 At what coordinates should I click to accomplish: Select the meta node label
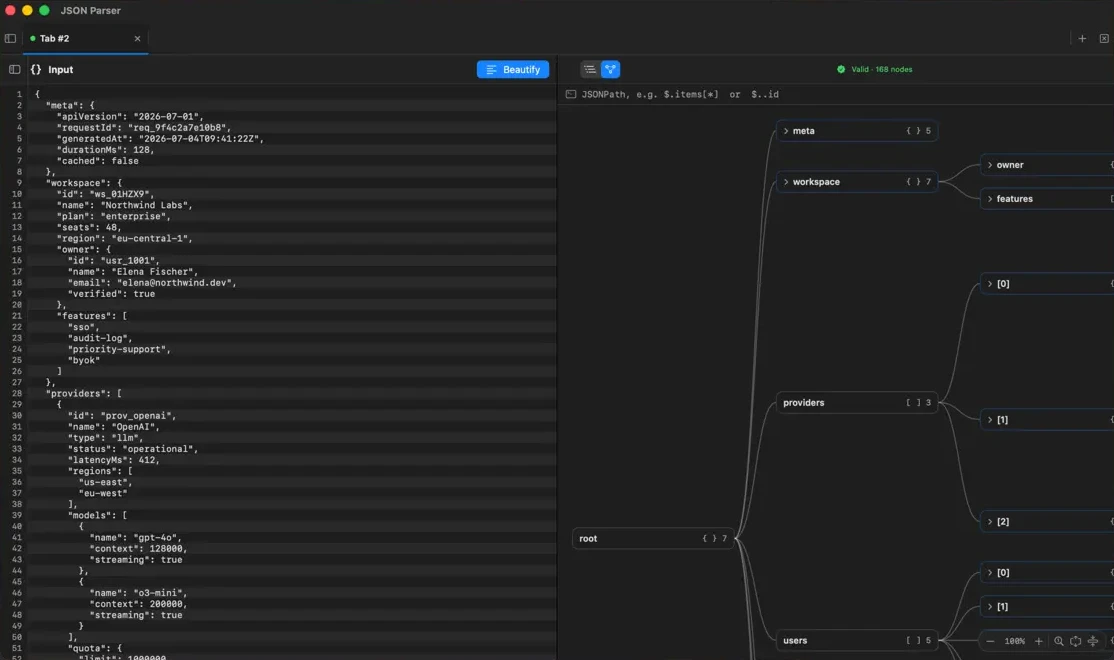pyautogui.click(x=804, y=131)
